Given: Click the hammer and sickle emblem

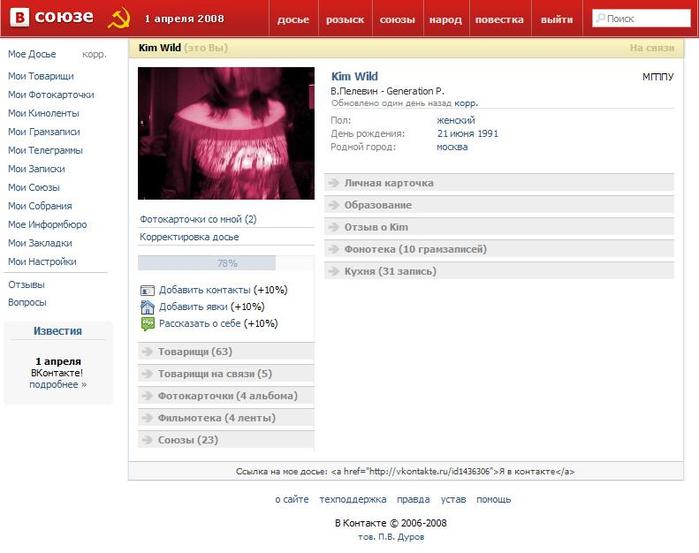Looking at the screenshot, I should (x=119, y=18).
